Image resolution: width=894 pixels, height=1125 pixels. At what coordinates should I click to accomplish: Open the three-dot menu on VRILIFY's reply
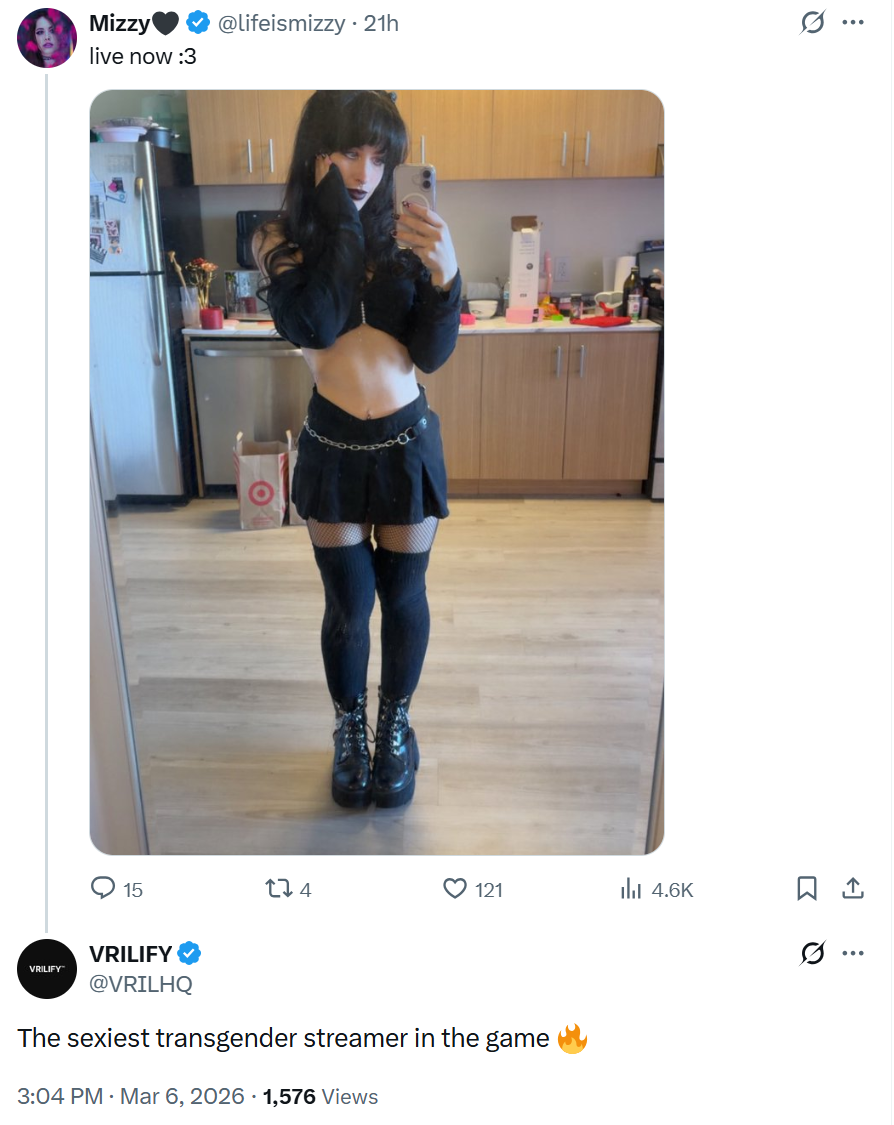click(x=852, y=954)
